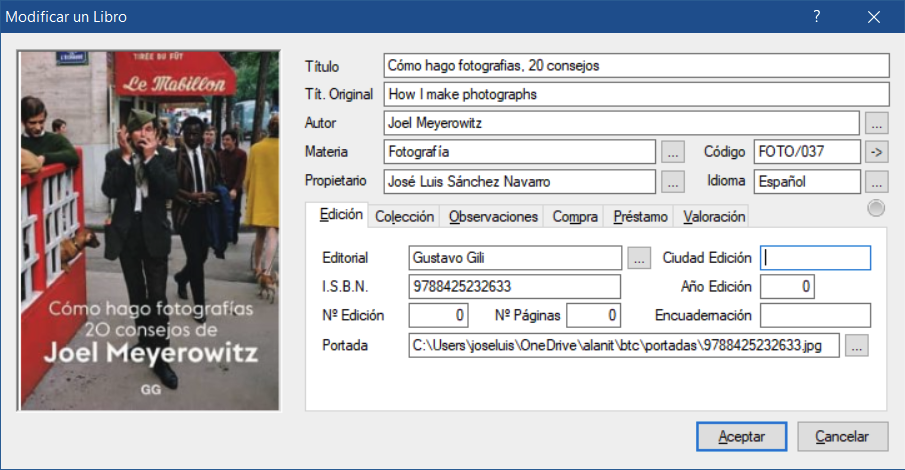Go to the Préstamo tab

tap(640, 216)
